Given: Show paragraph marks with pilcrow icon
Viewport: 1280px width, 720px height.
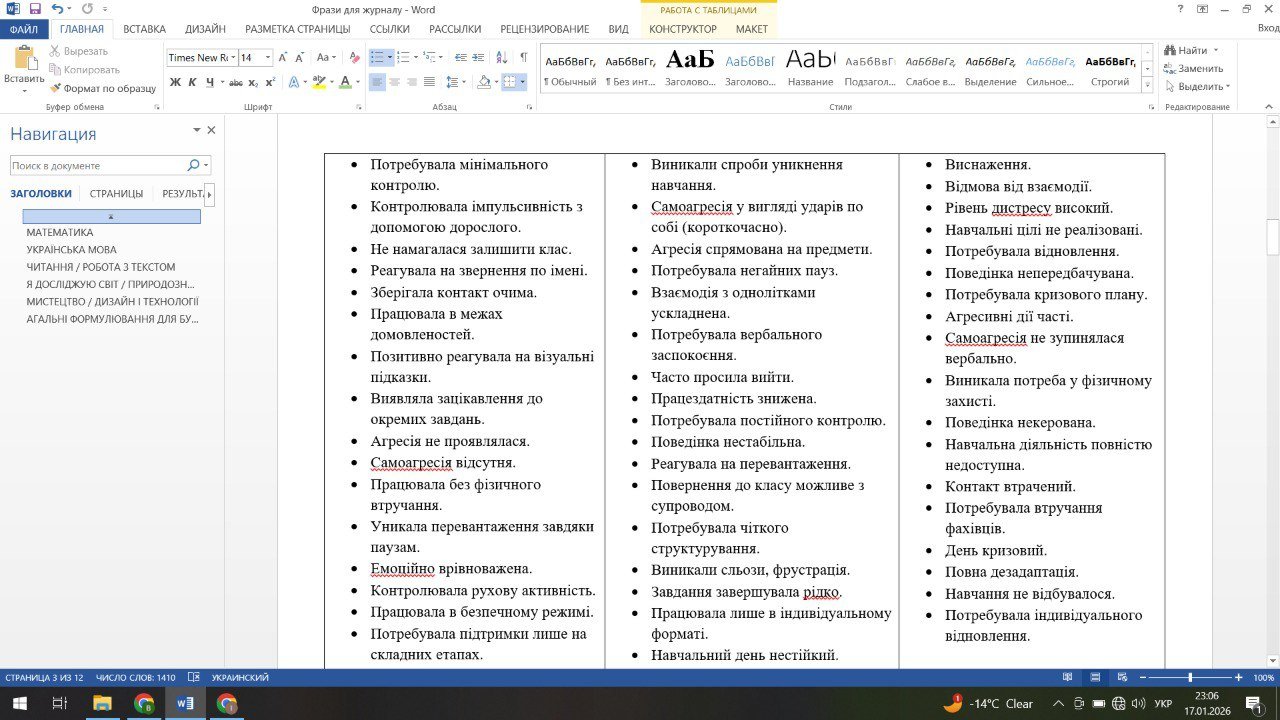Looking at the screenshot, I should (523, 57).
